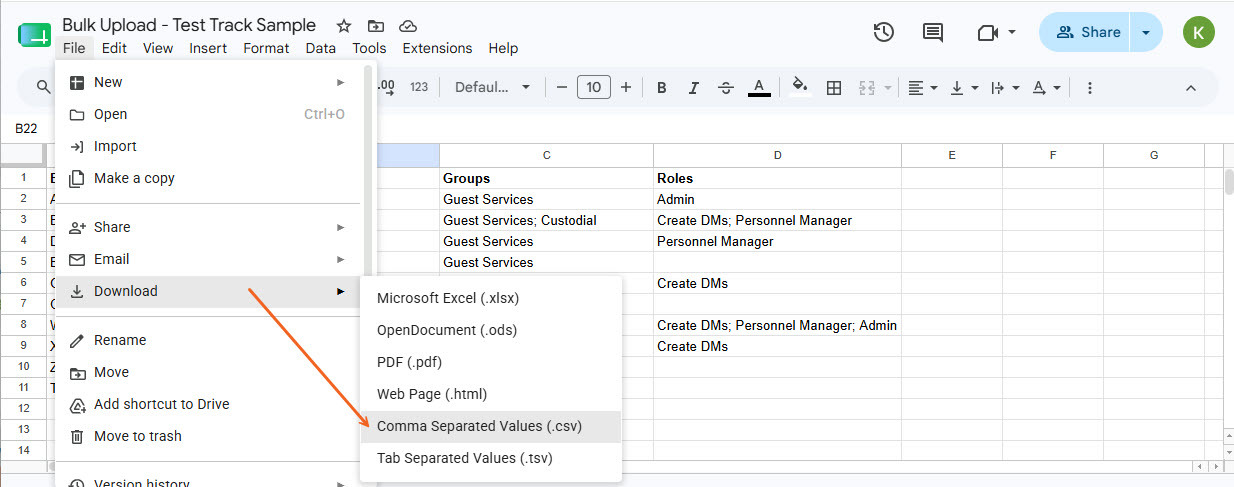Open version history clock icon in header

tap(883, 32)
